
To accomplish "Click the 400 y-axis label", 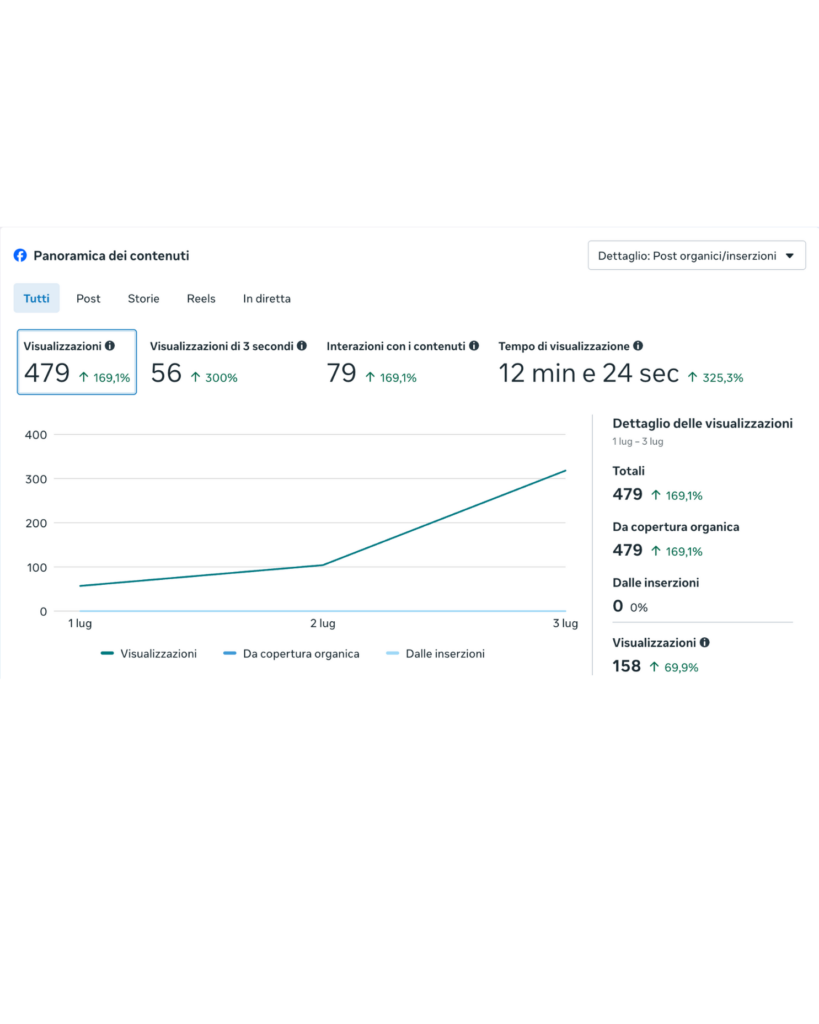I will (36, 435).
